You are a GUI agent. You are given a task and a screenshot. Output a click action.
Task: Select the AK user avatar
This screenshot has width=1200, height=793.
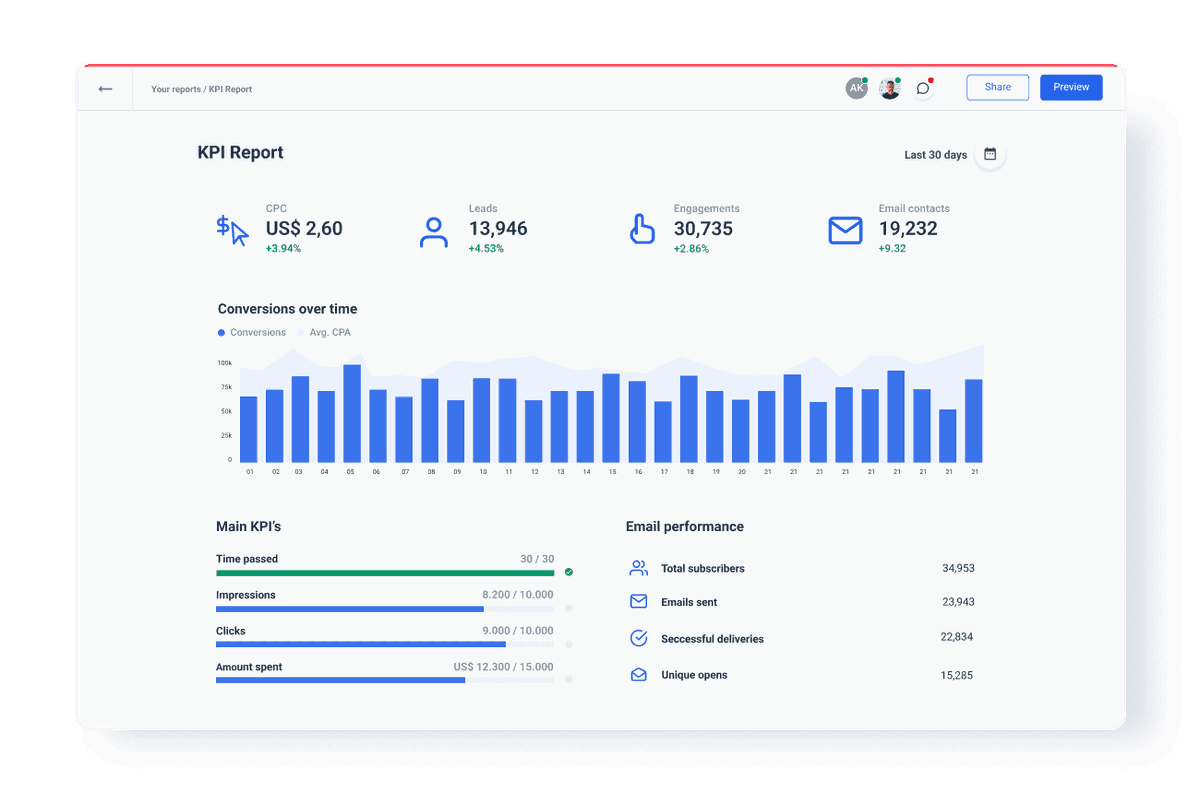point(856,88)
